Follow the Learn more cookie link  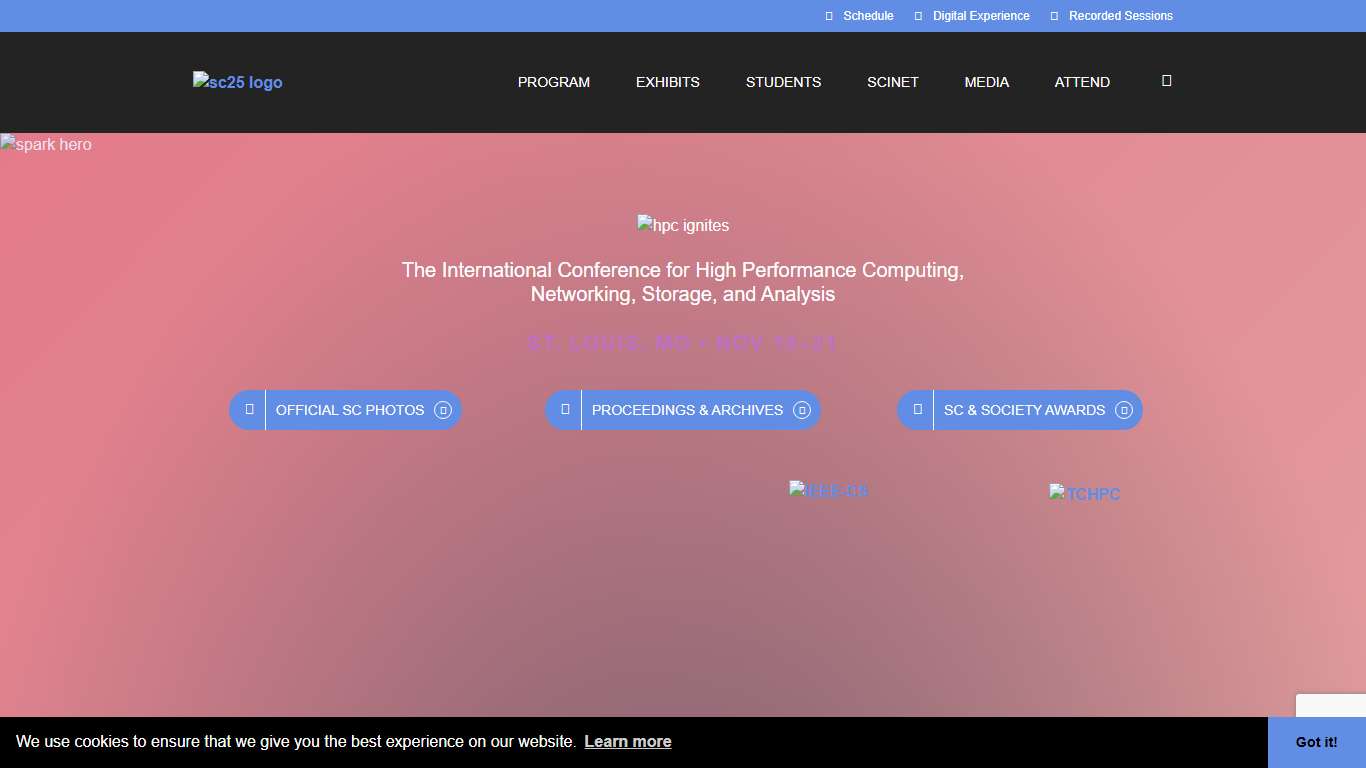pyautogui.click(x=627, y=741)
